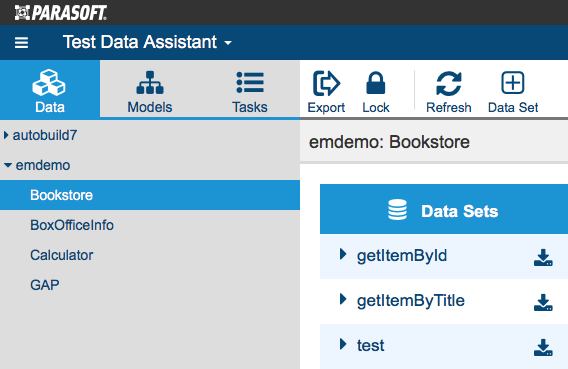Refresh the data repository view
The width and height of the screenshot is (568, 369).
448,92
